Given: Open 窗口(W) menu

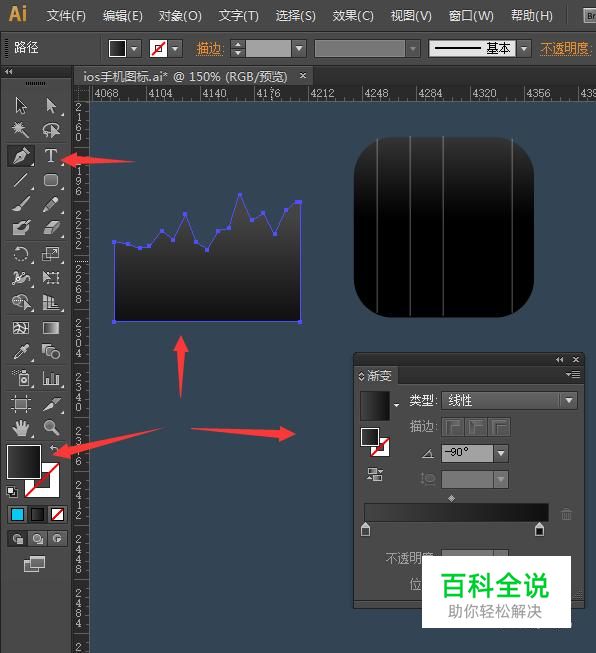Looking at the screenshot, I should 471,16.
